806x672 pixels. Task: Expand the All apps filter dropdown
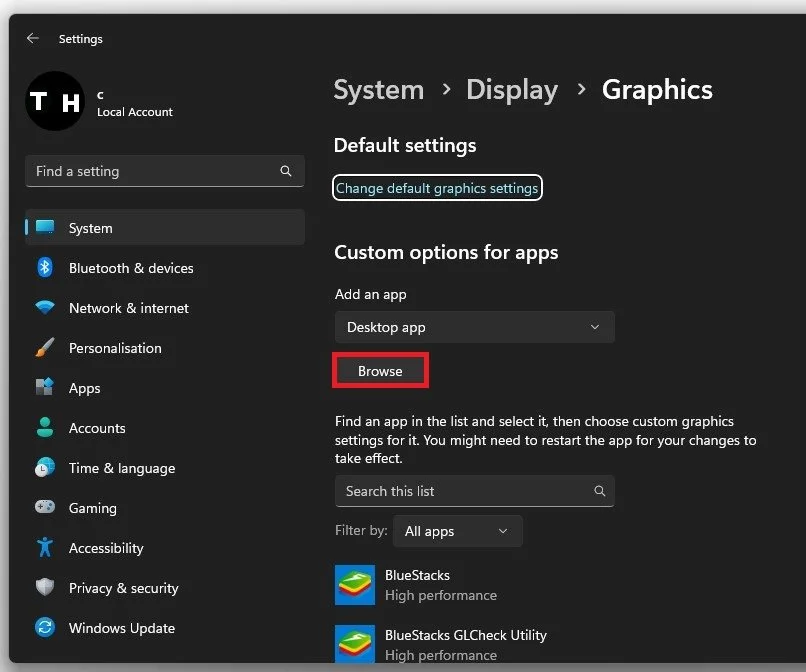tap(457, 531)
